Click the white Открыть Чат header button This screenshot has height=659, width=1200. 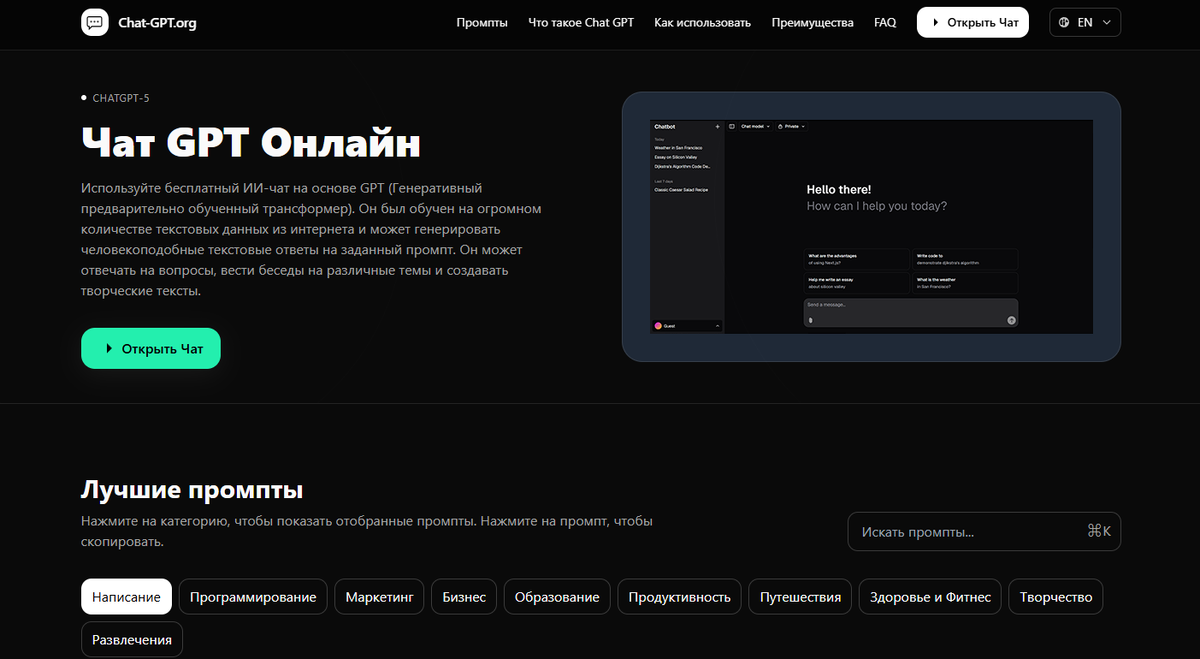973,22
